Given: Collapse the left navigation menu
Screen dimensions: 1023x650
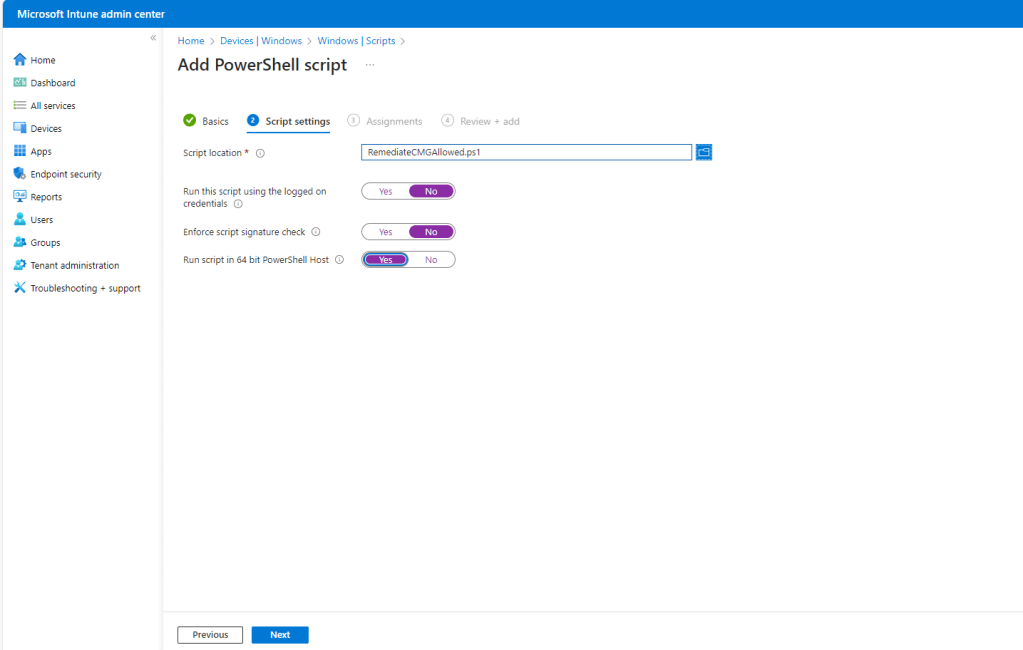Looking at the screenshot, I should coord(153,38).
